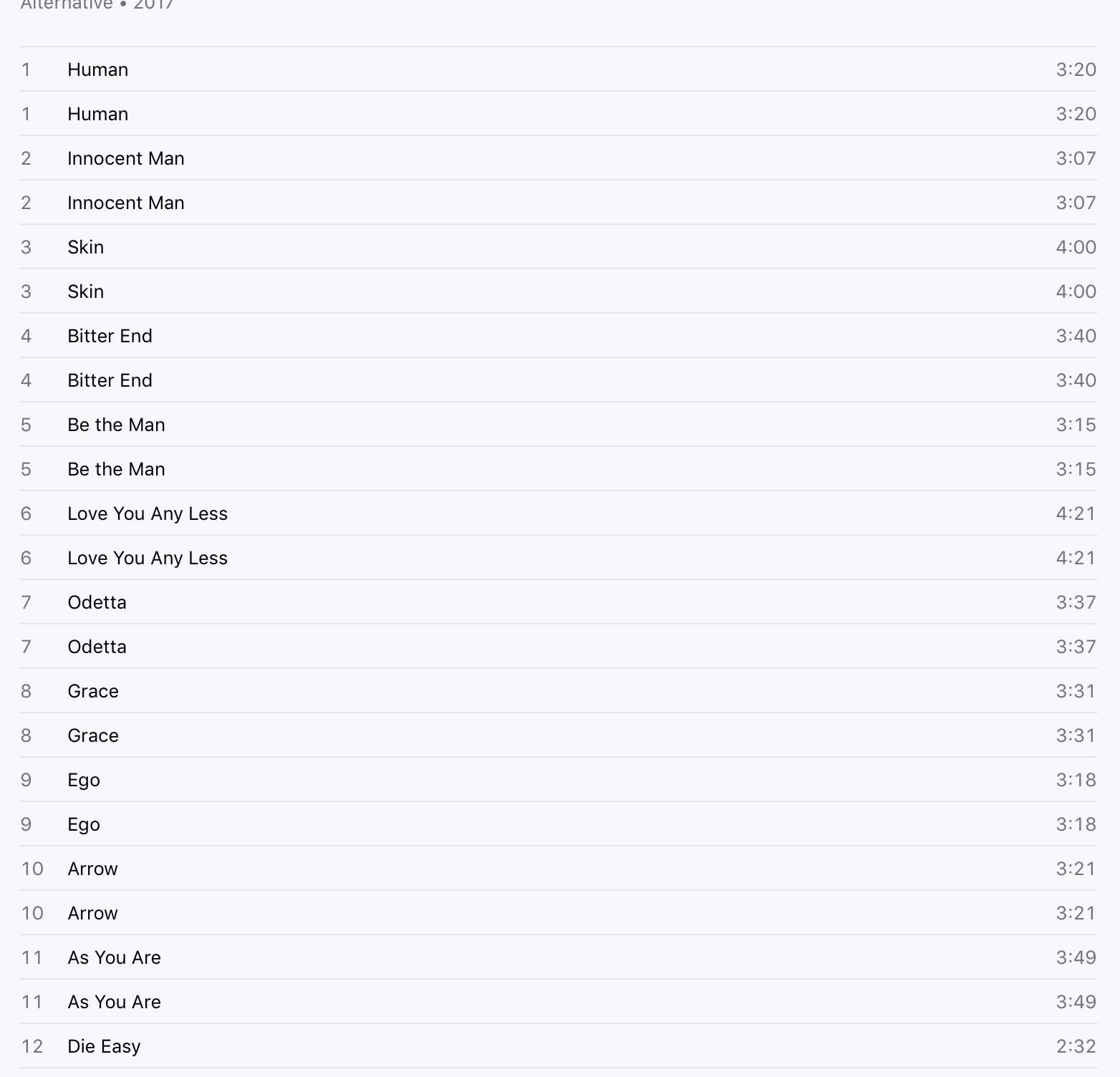
Task: Pick the first As You Are entry
Action: (x=559, y=957)
